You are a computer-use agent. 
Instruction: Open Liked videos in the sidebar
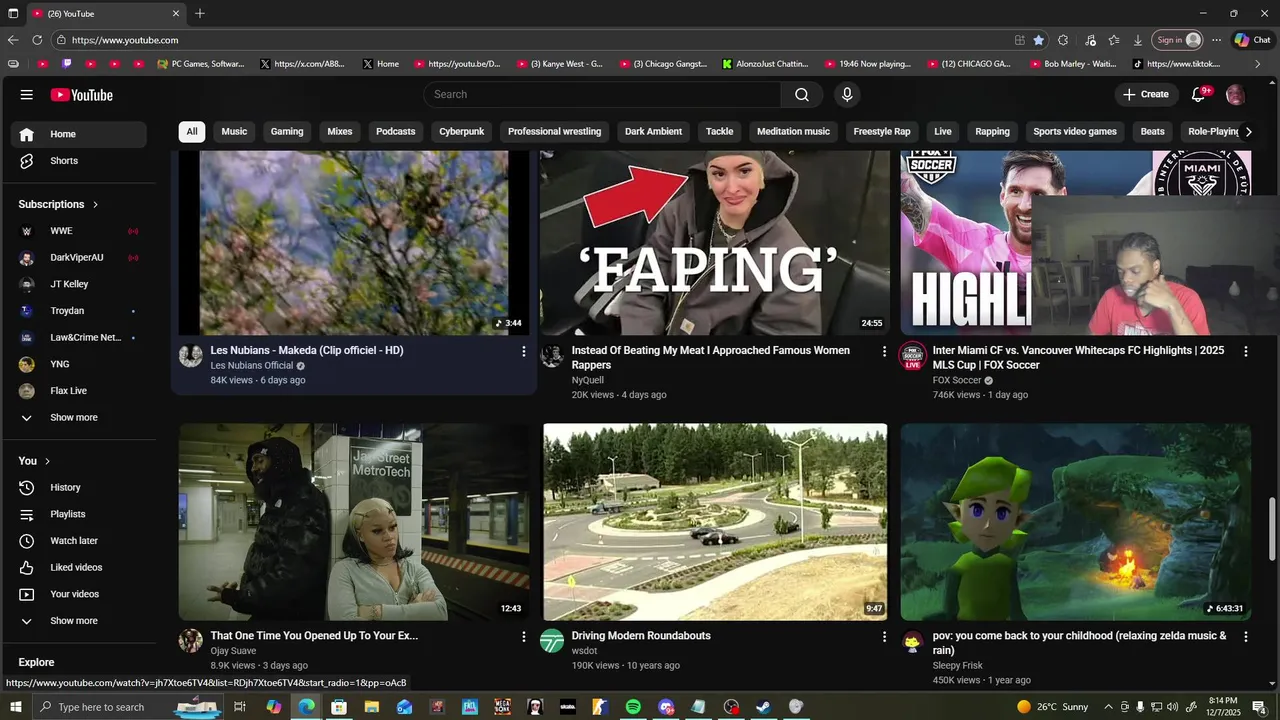point(75,567)
